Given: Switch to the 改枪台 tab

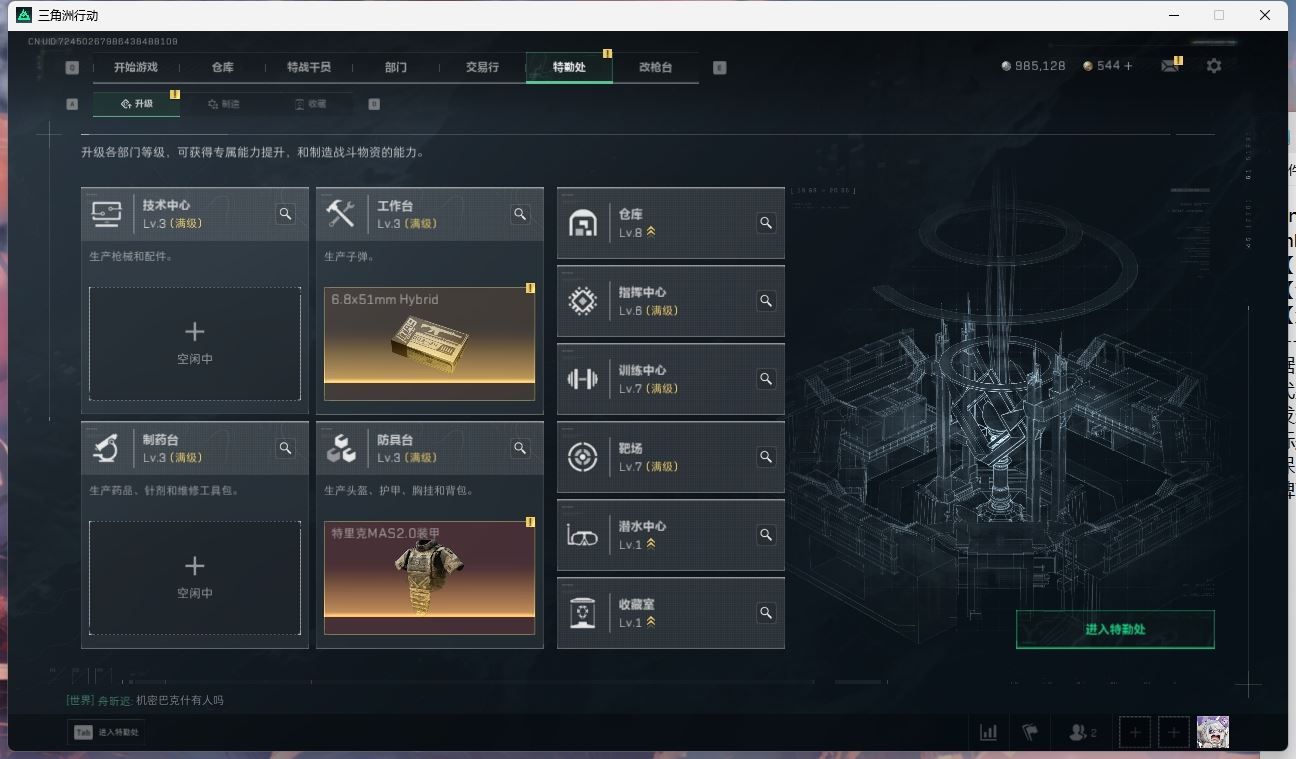Looking at the screenshot, I should tap(656, 67).
